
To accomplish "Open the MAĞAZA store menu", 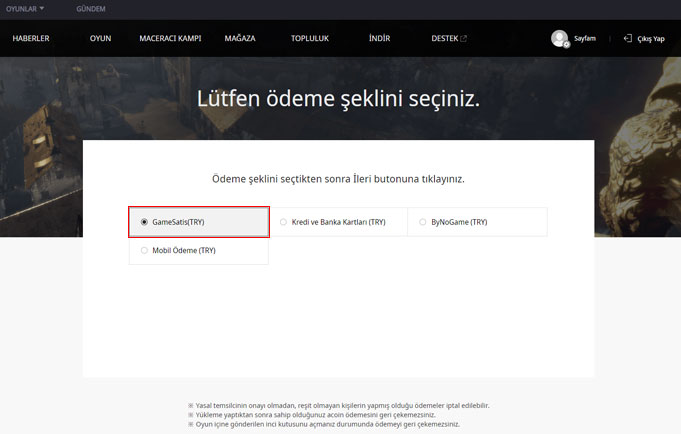I will point(240,39).
